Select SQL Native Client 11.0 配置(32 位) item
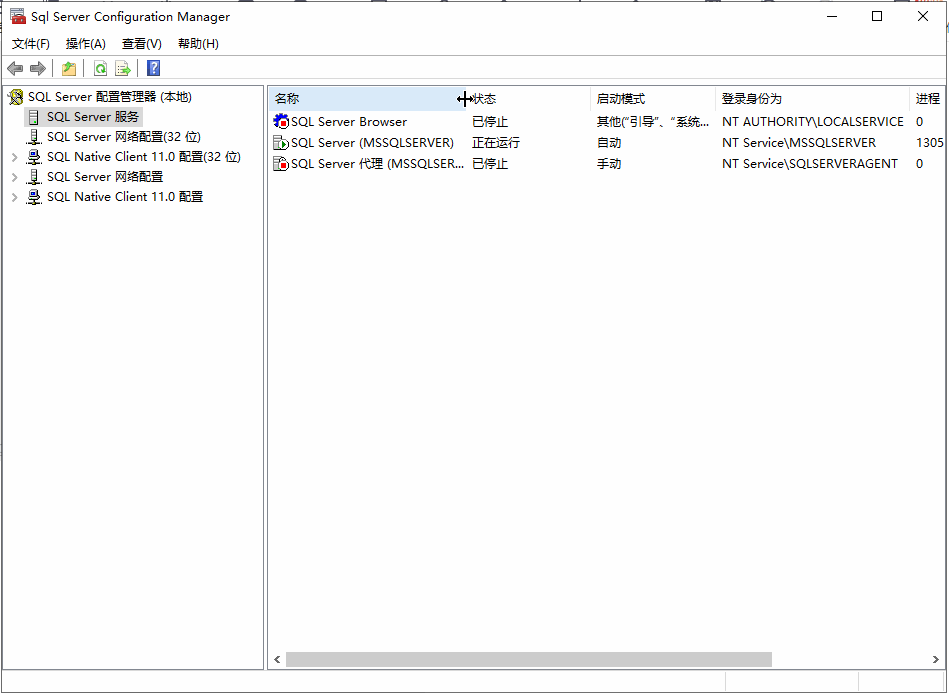949x693 pixels. coord(143,157)
